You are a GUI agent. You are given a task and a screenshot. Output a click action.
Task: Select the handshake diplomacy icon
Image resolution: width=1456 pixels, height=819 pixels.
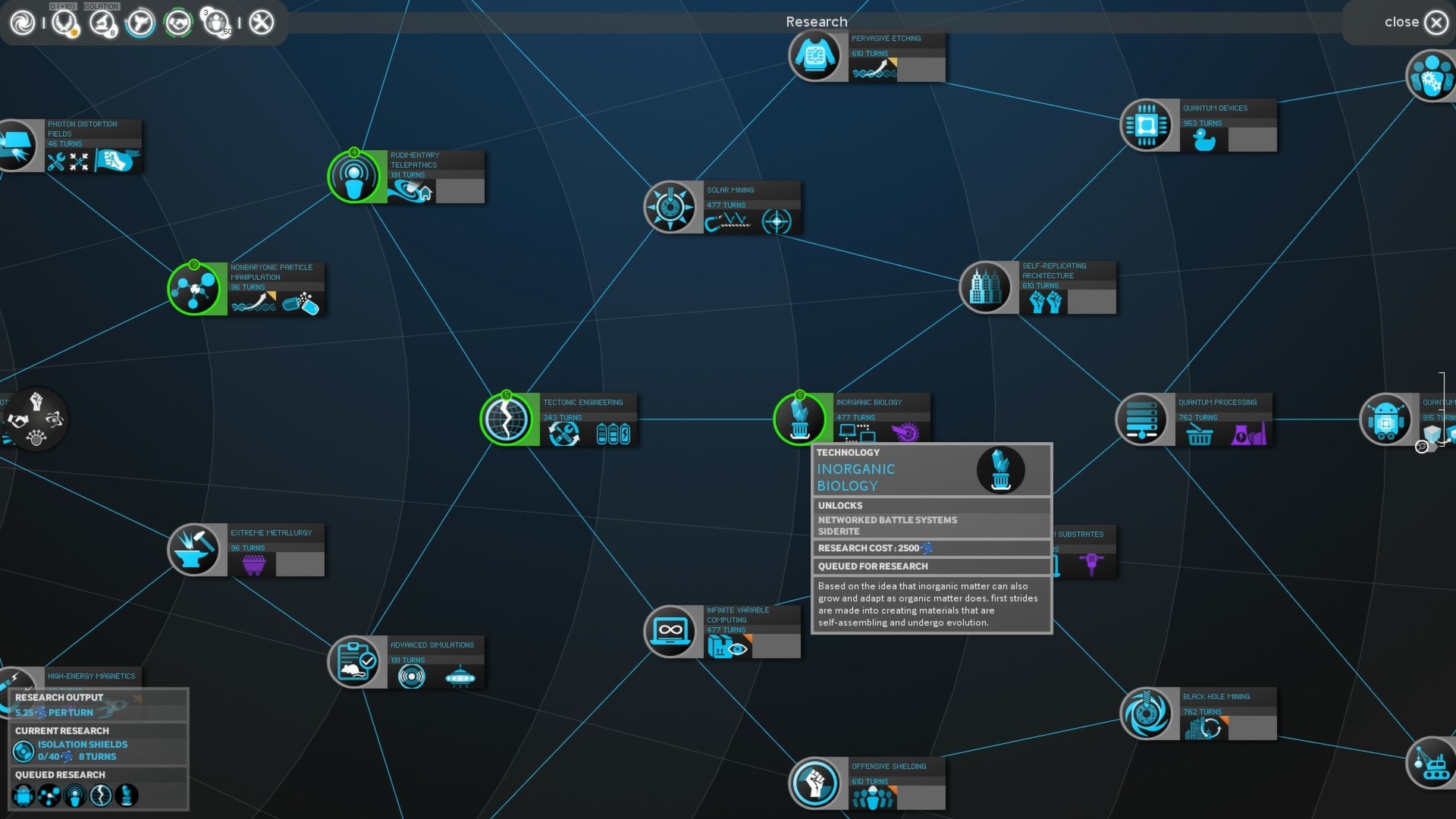point(177,22)
